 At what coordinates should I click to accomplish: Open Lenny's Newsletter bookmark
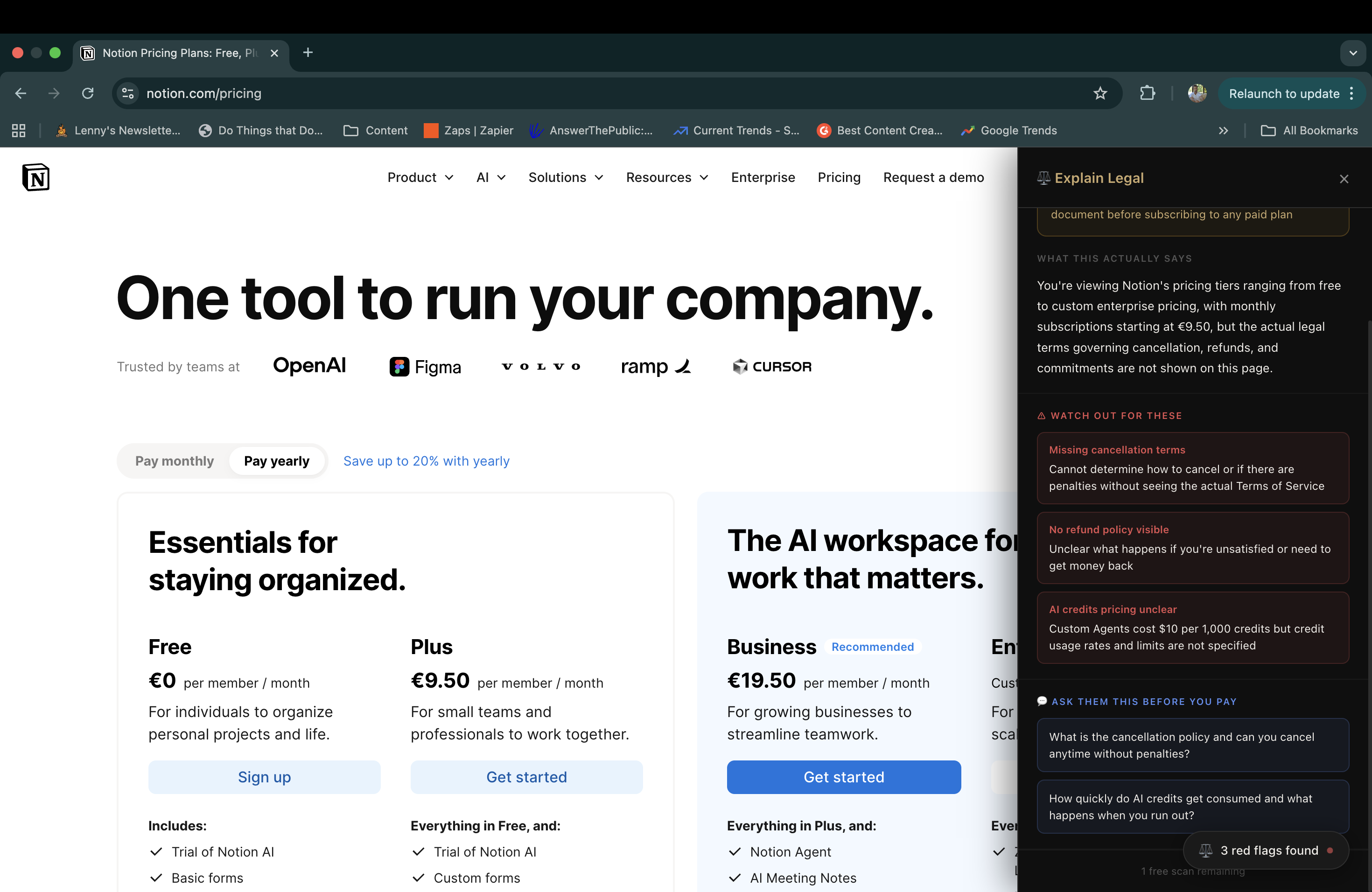(118, 131)
